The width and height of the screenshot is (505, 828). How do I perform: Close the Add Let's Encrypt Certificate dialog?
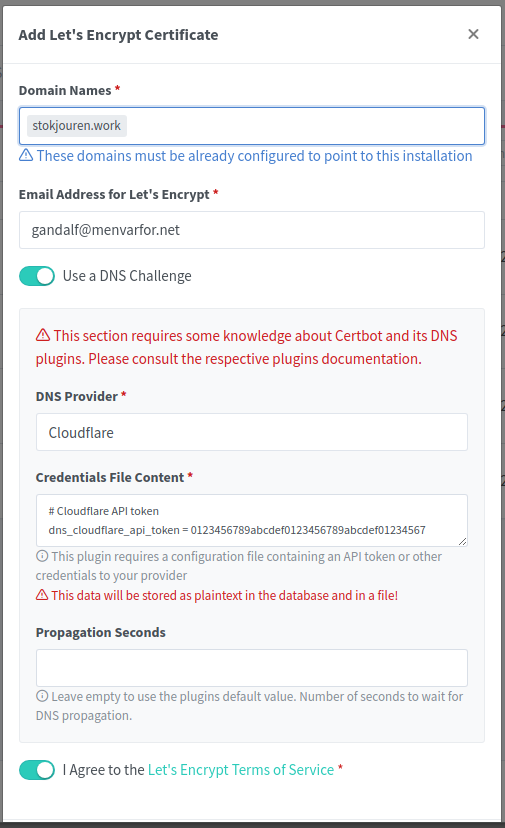coord(473,34)
